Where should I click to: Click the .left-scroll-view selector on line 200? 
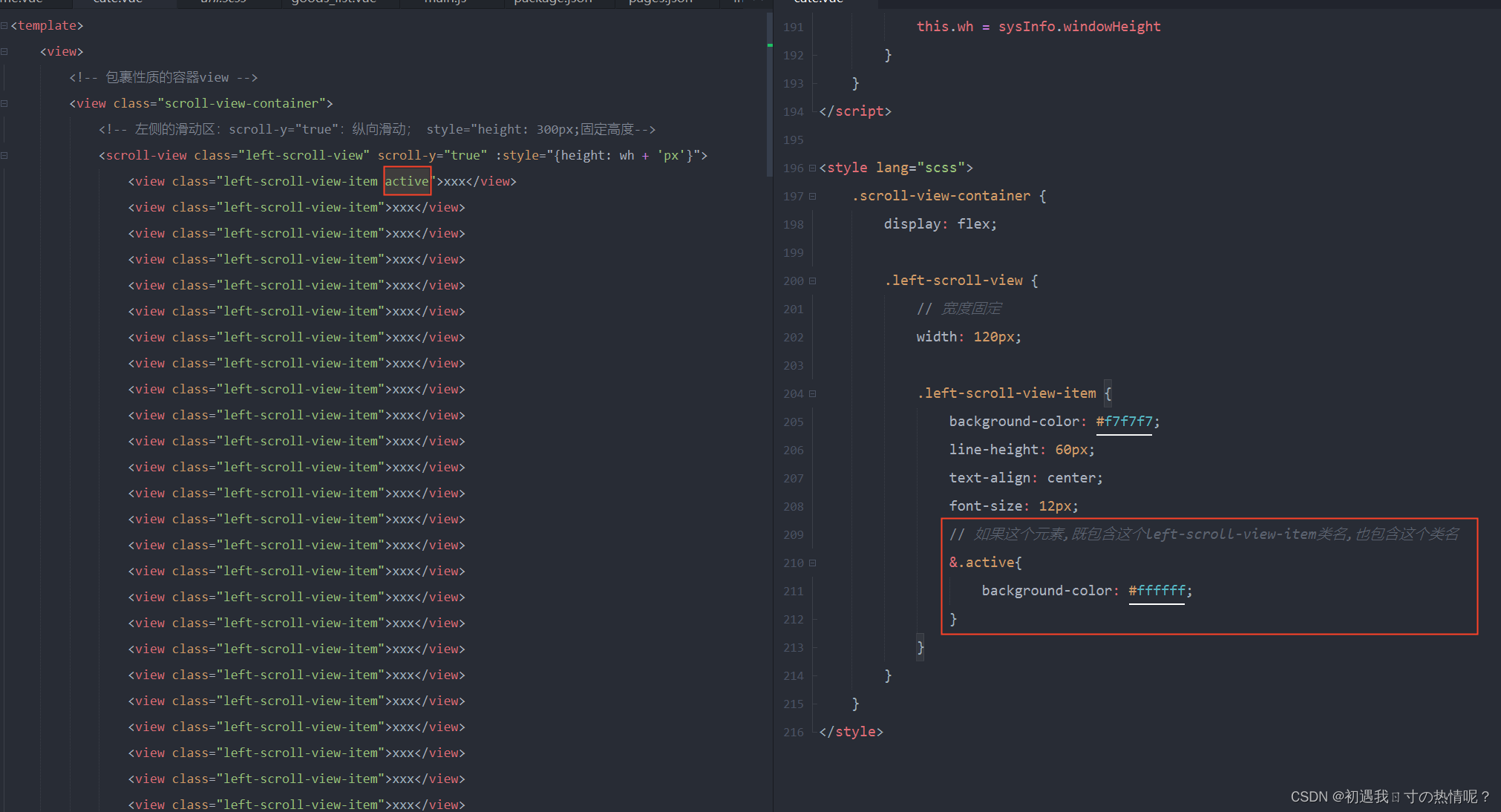pos(953,281)
